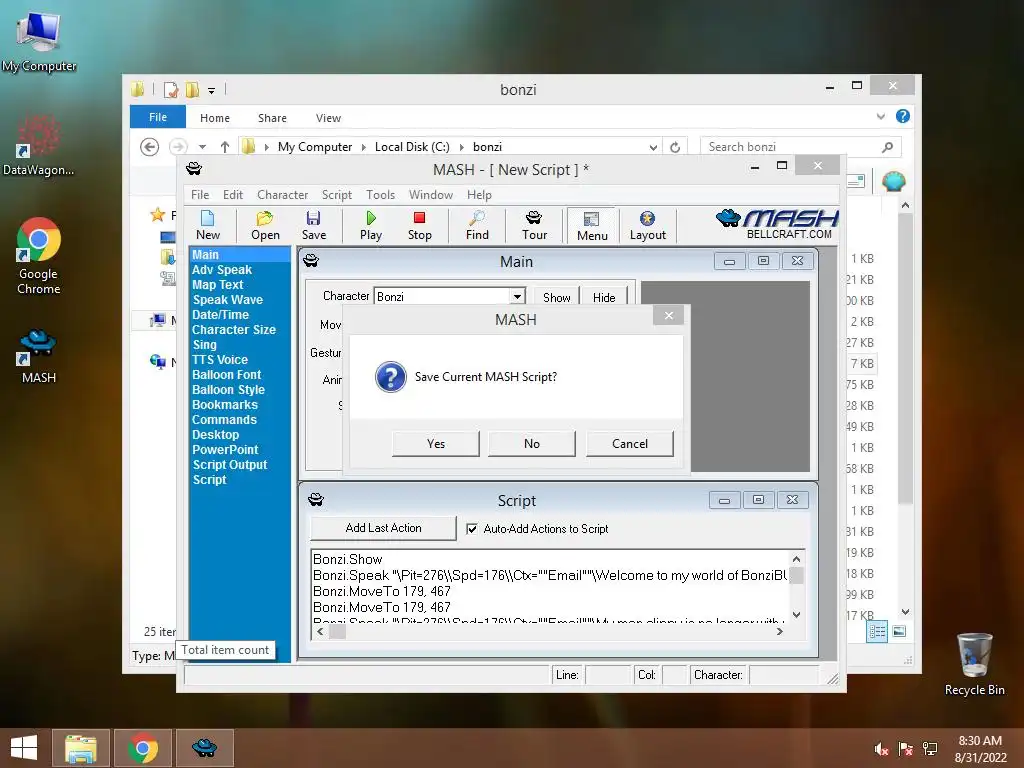Click the Explorer vertical scrollbar thumb

905,358
